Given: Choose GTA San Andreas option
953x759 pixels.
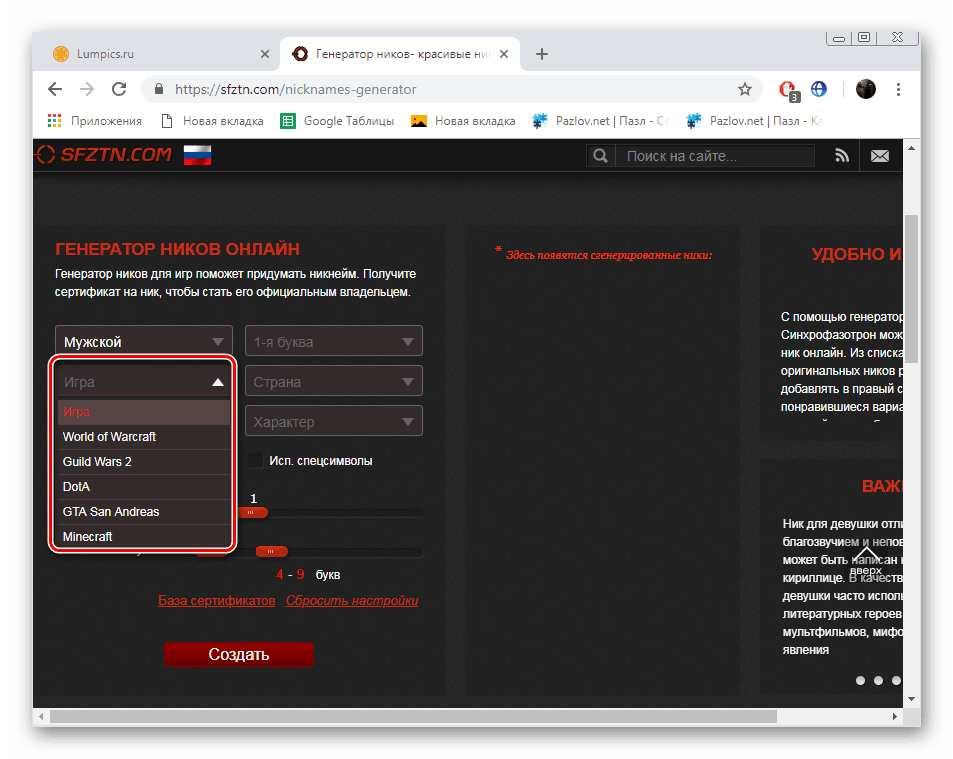Looking at the screenshot, I should point(144,511).
